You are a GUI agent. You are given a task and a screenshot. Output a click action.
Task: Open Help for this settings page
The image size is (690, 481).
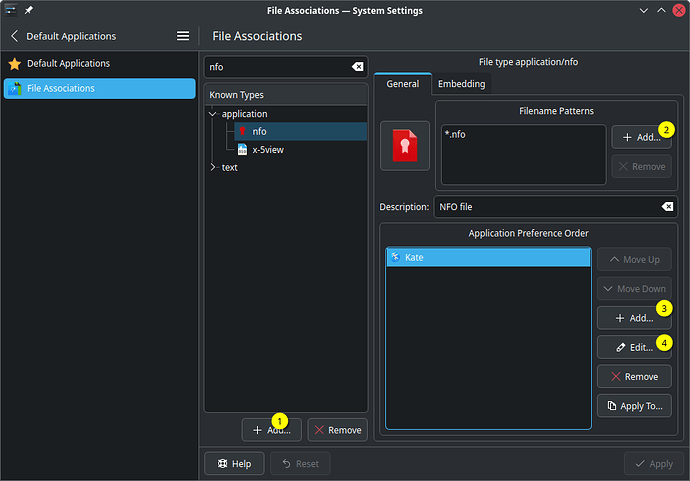pyautogui.click(x=234, y=464)
